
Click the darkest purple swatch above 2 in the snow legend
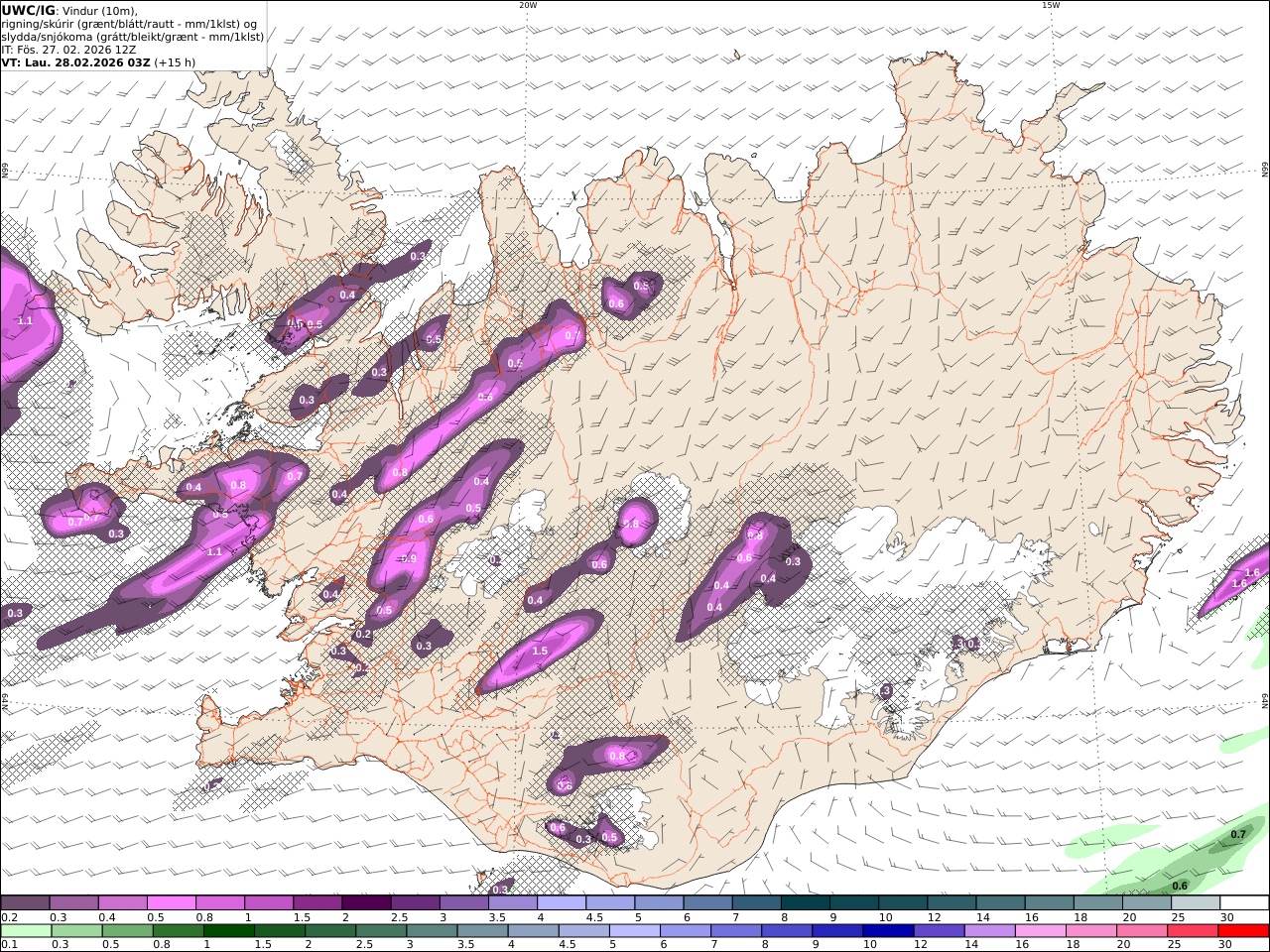(366, 903)
